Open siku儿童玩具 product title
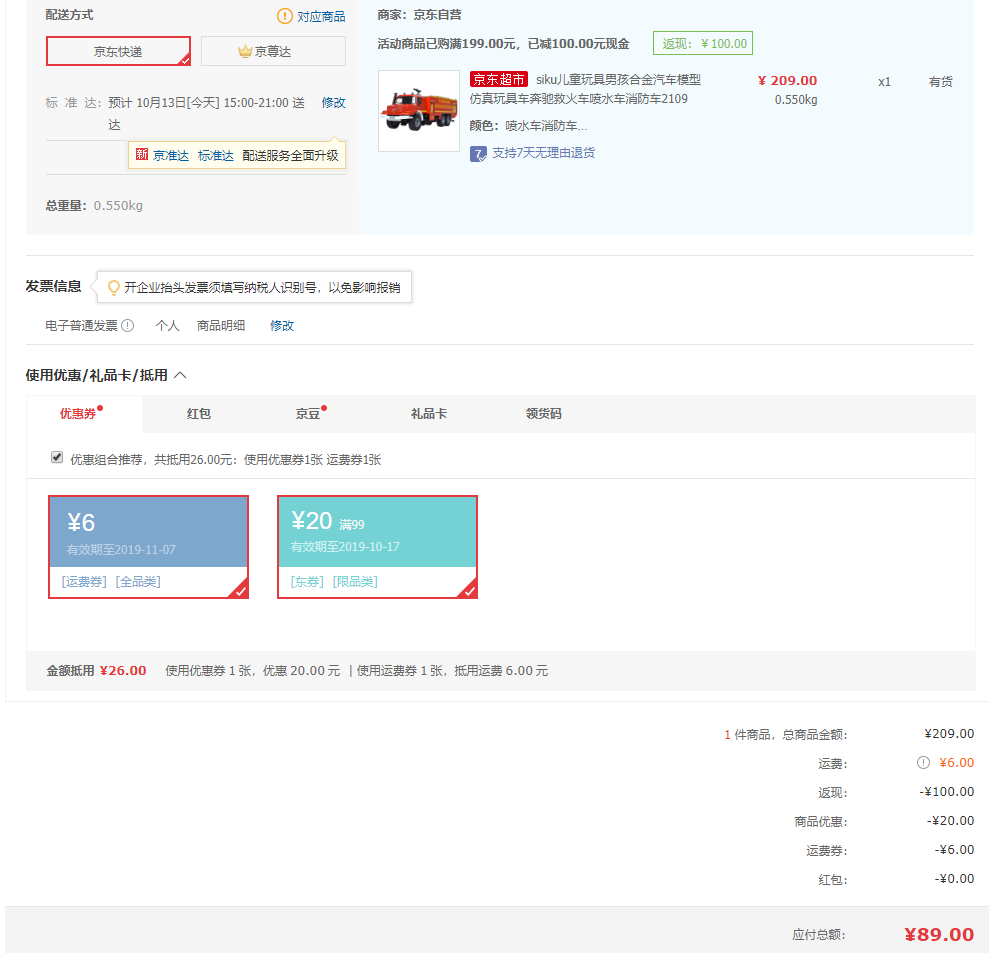This screenshot has width=989, height=953. (x=585, y=89)
